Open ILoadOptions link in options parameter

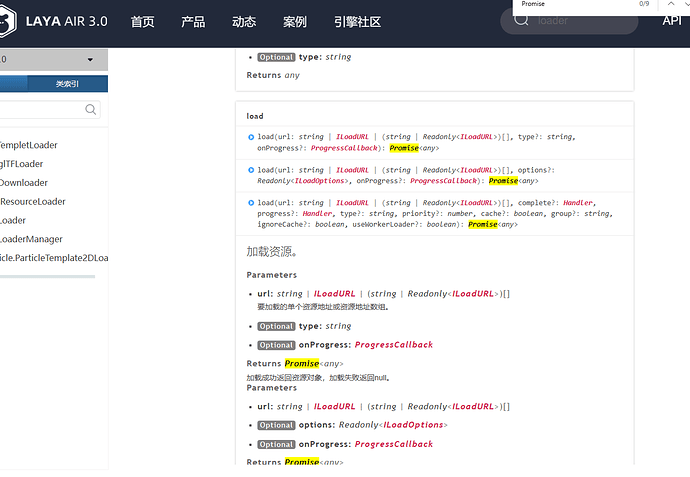click(x=414, y=425)
